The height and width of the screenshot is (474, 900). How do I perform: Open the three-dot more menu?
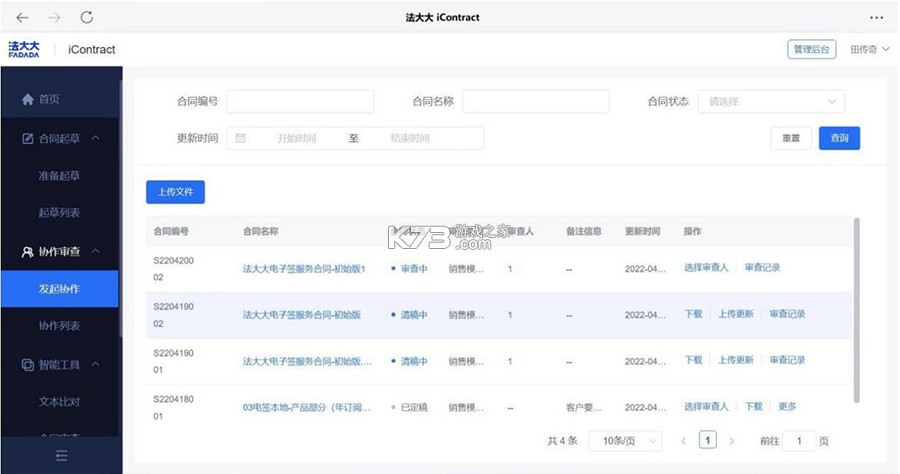point(876,18)
